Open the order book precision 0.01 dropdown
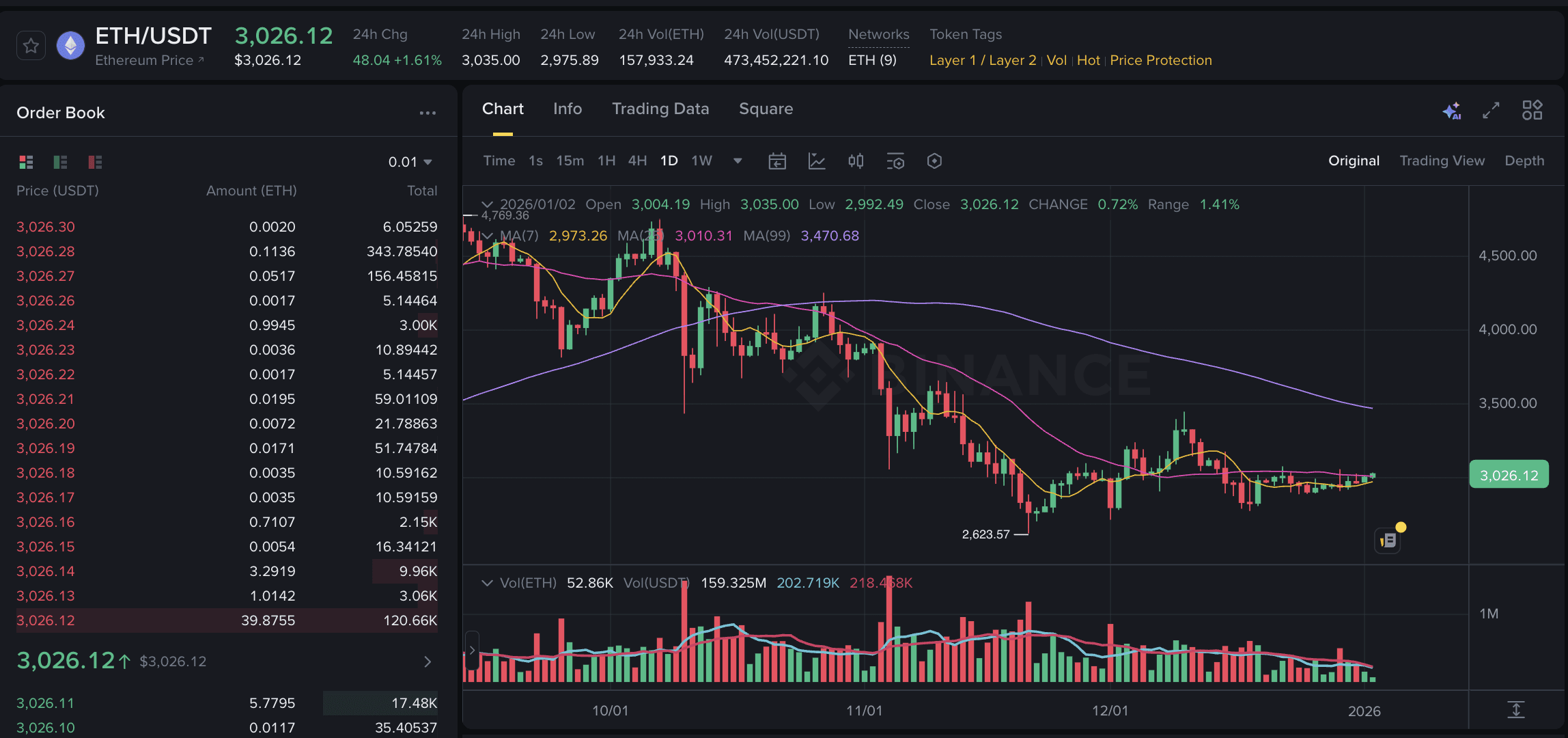Viewport: 1568px width, 738px height. 410,162
